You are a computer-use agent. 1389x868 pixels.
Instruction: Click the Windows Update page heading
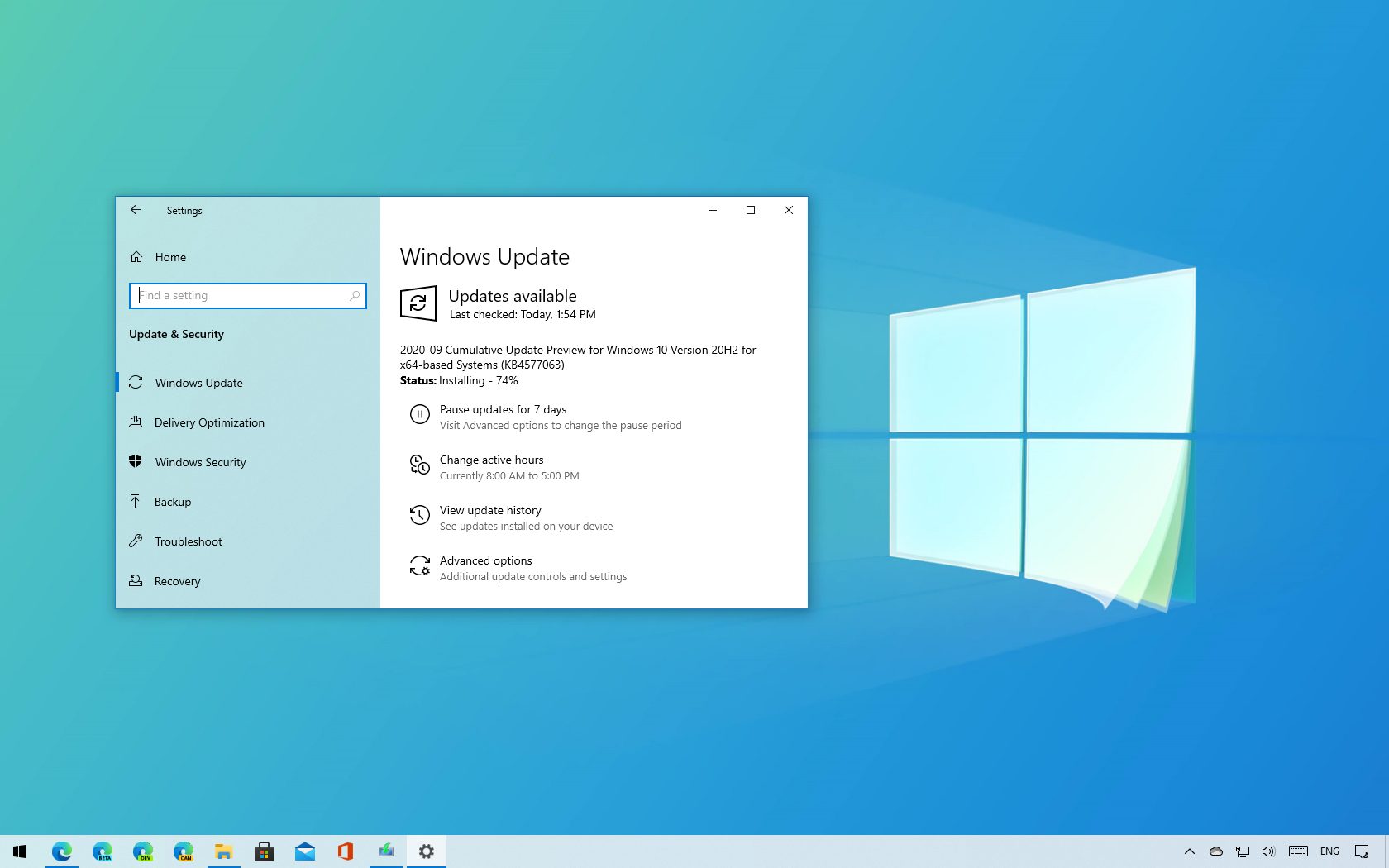tap(484, 256)
